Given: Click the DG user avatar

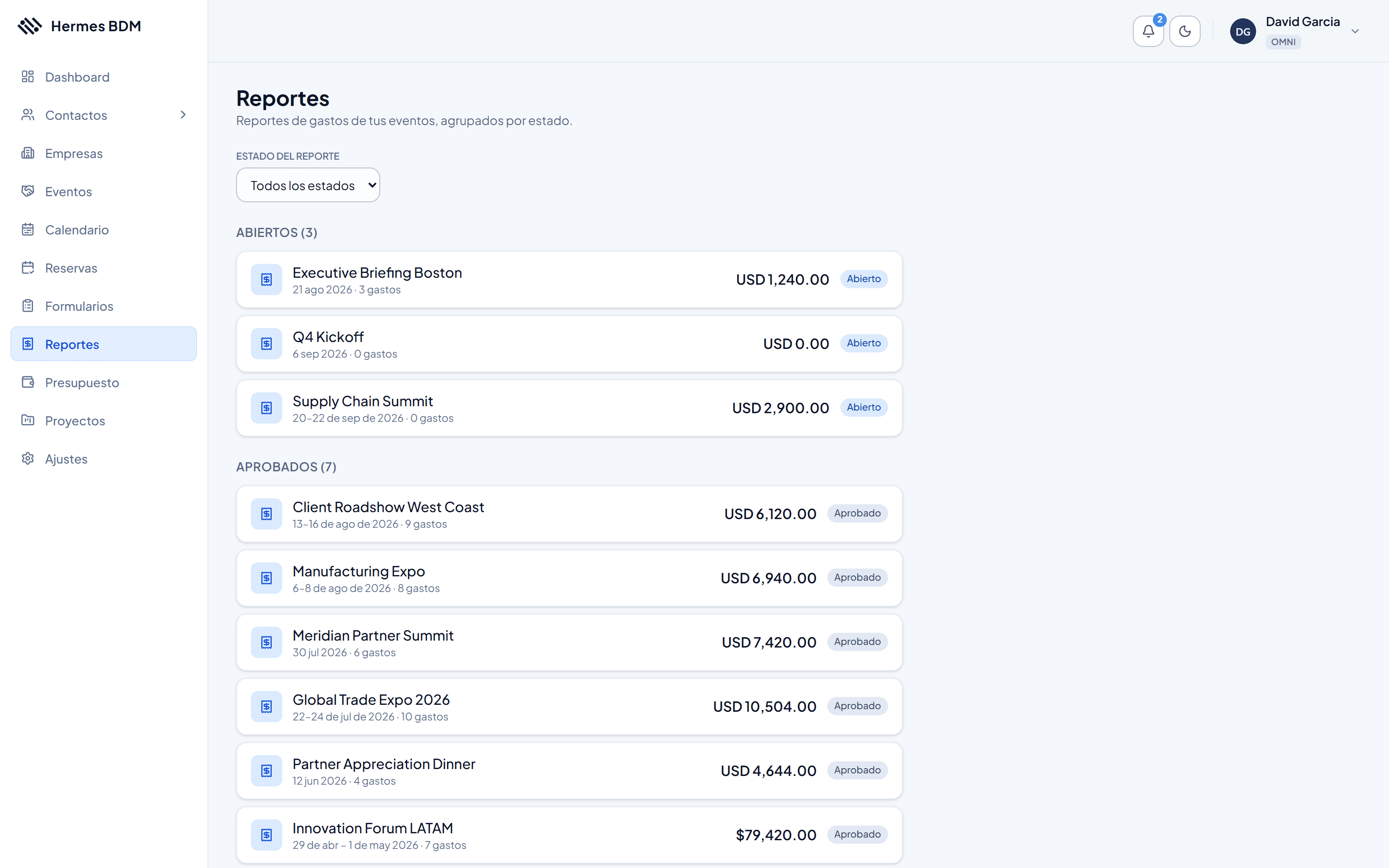Looking at the screenshot, I should [x=1243, y=32].
